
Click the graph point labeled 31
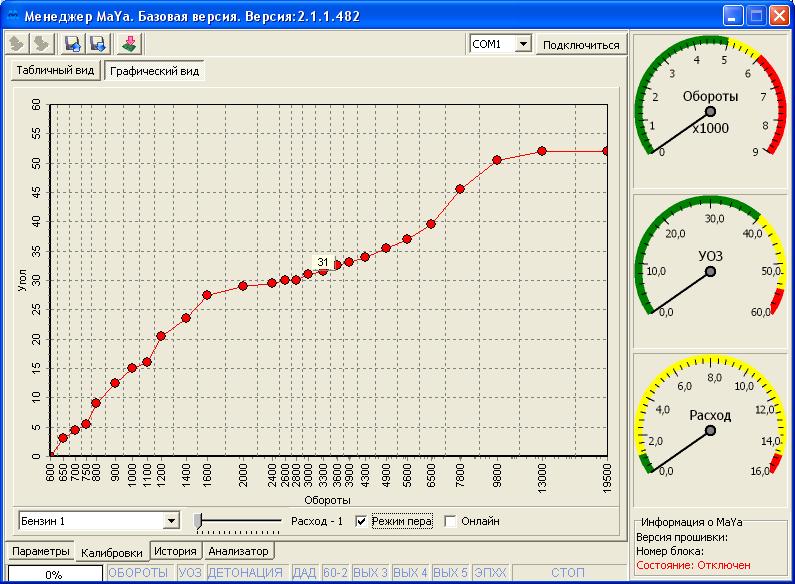pyautogui.click(x=323, y=270)
